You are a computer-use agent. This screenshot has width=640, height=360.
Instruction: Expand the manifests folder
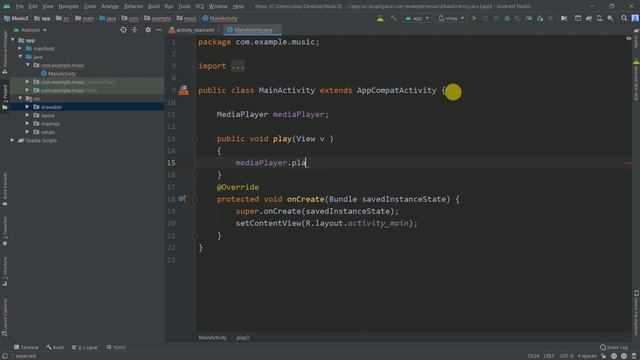pos(20,48)
